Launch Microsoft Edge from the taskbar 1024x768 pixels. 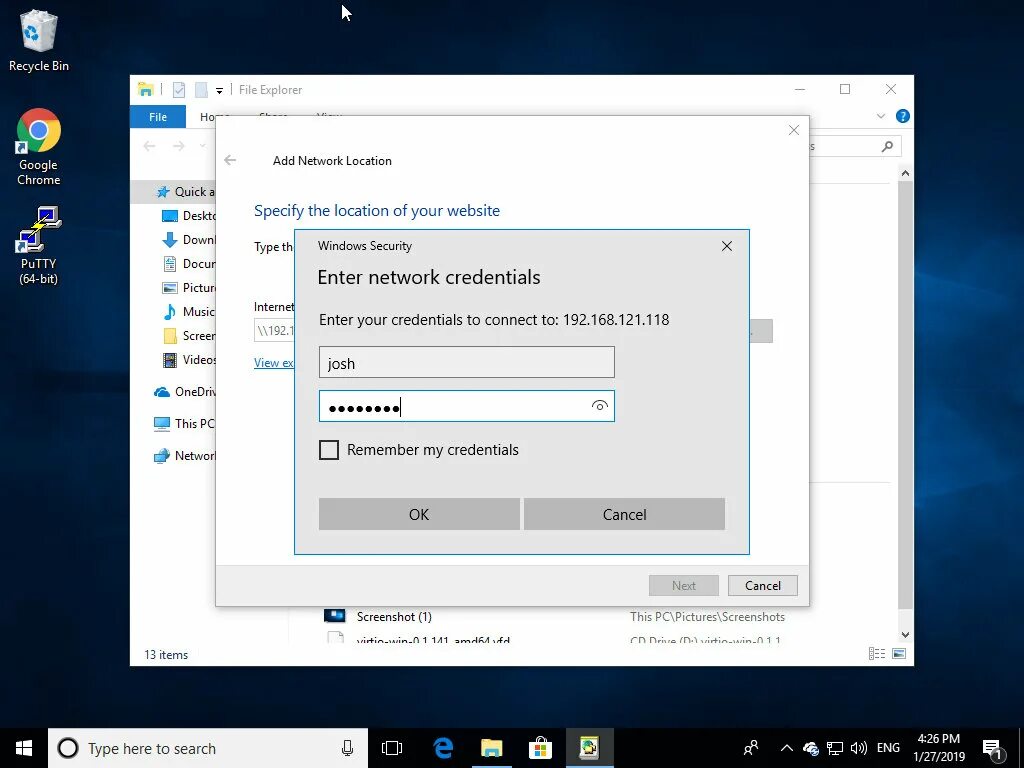[x=442, y=747]
